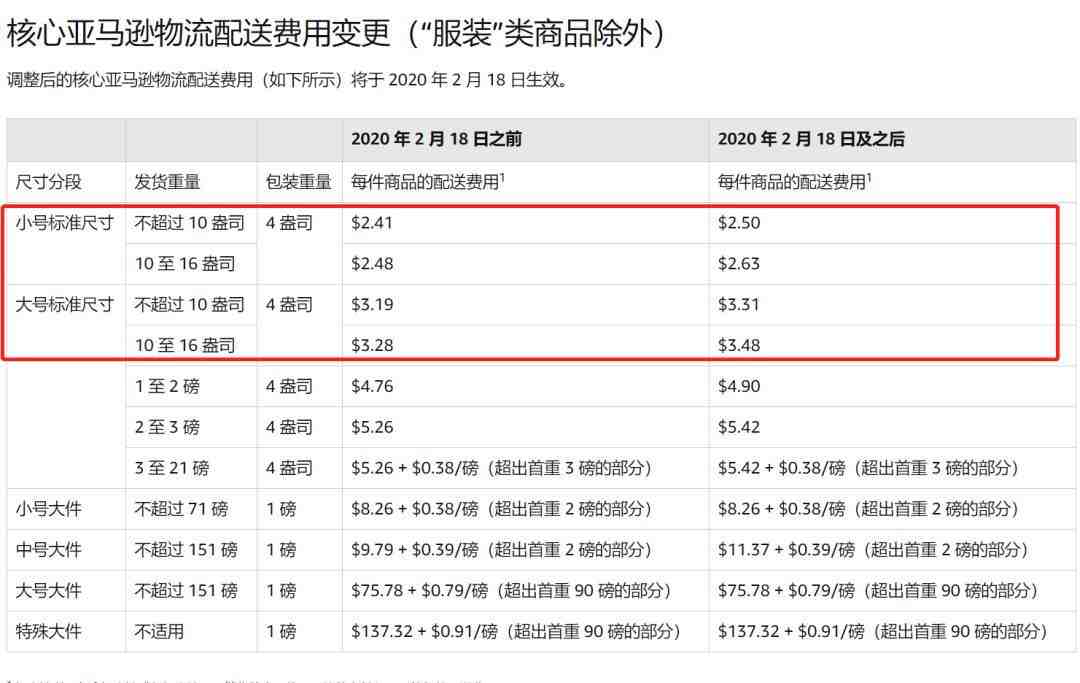Select the subtitle mentioning 2020 年 2 月 18 日生效
Viewport: 1080px width, 683px height.
(x=287, y=80)
